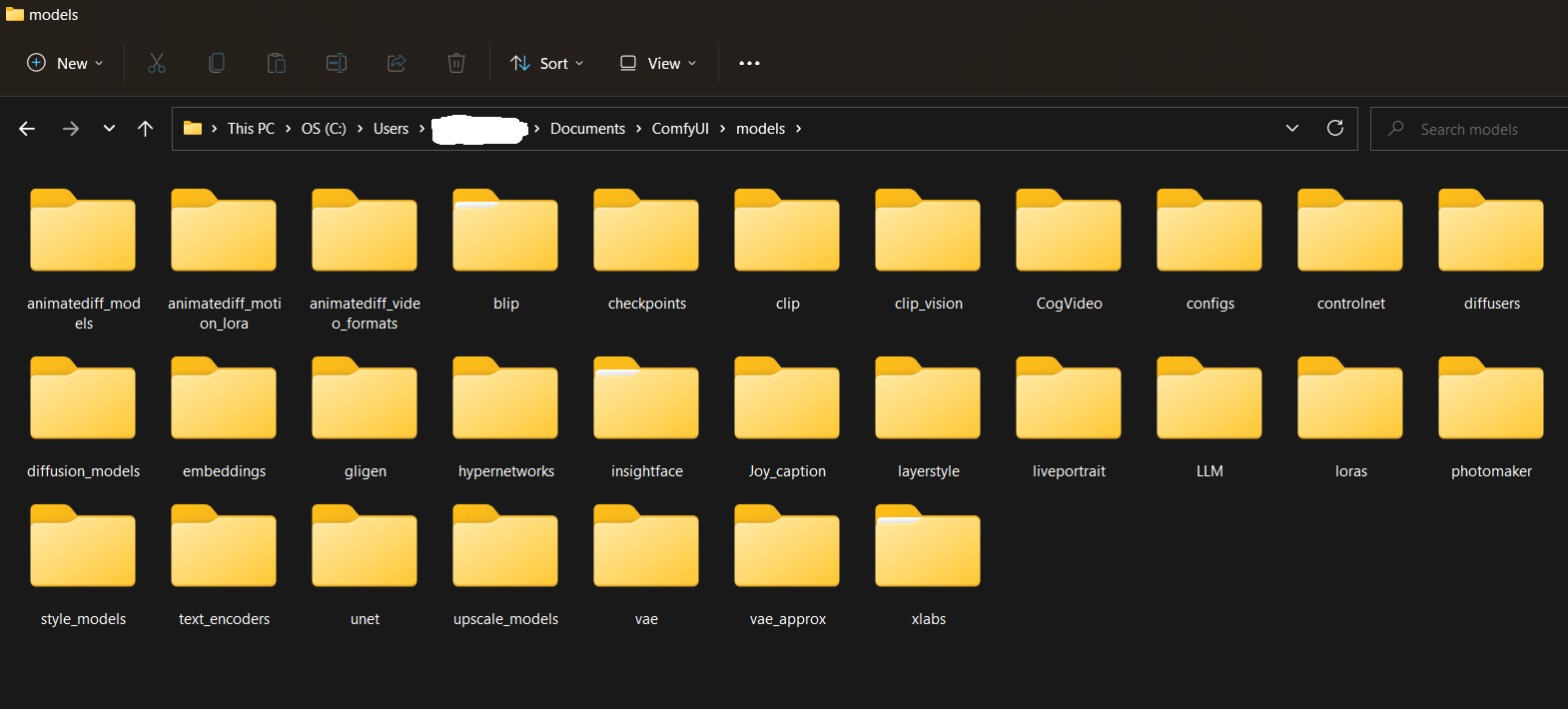Select the controlnet folder icon
Viewport: 1568px width, 709px height.
coord(1350,230)
